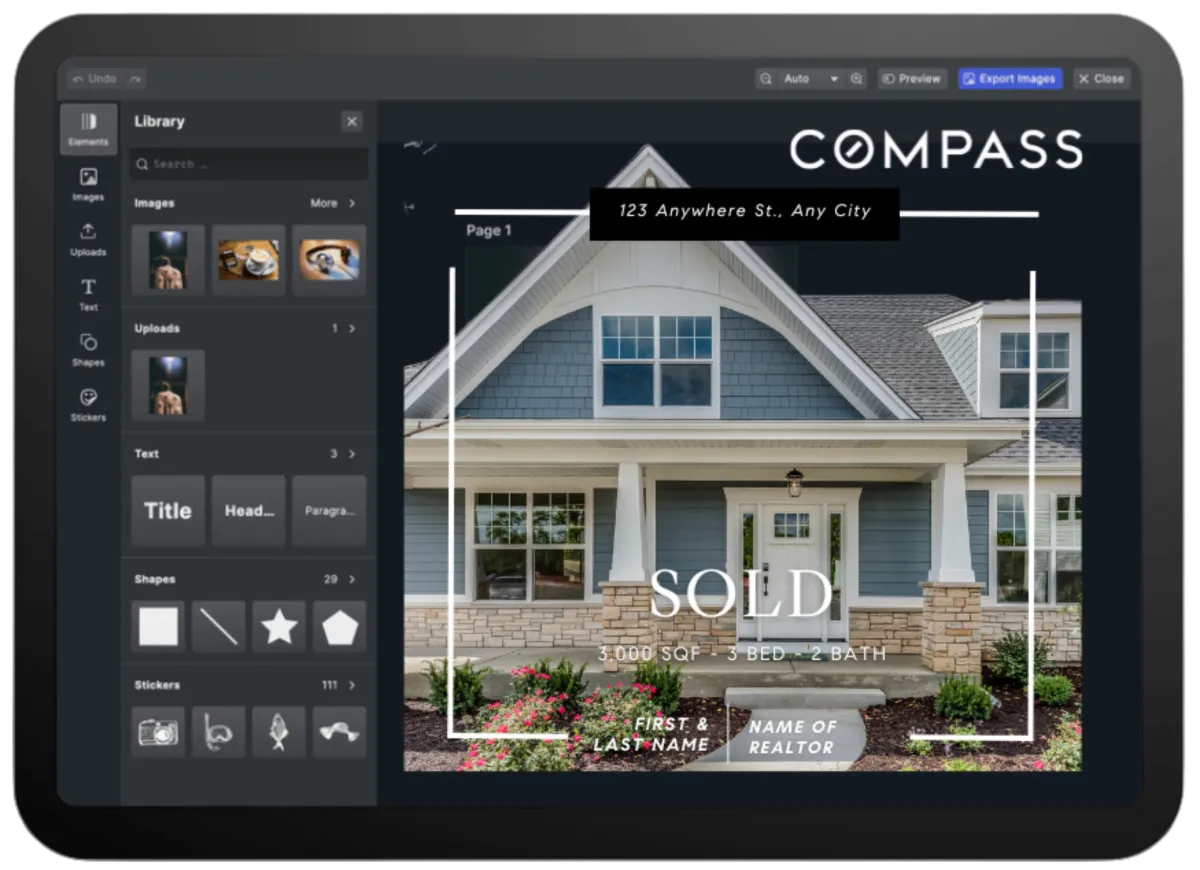This screenshot has height=870, width=1200.
Task: Select the coffee cup image thumbnail
Action: (249, 260)
